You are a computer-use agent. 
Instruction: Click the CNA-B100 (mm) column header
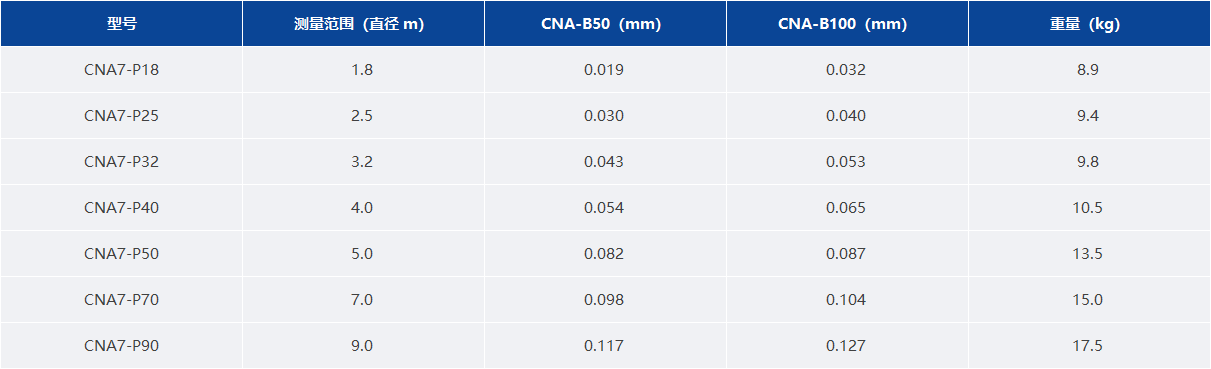[846, 24]
